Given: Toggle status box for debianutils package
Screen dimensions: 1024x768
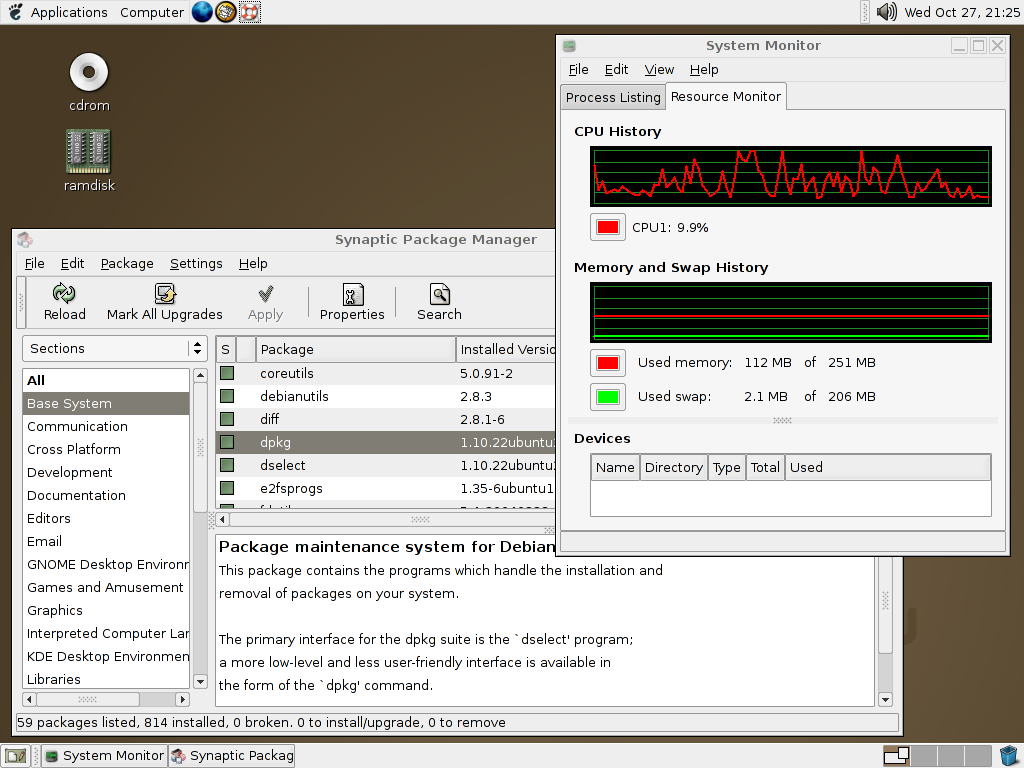Looking at the screenshot, I should pyautogui.click(x=227, y=396).
